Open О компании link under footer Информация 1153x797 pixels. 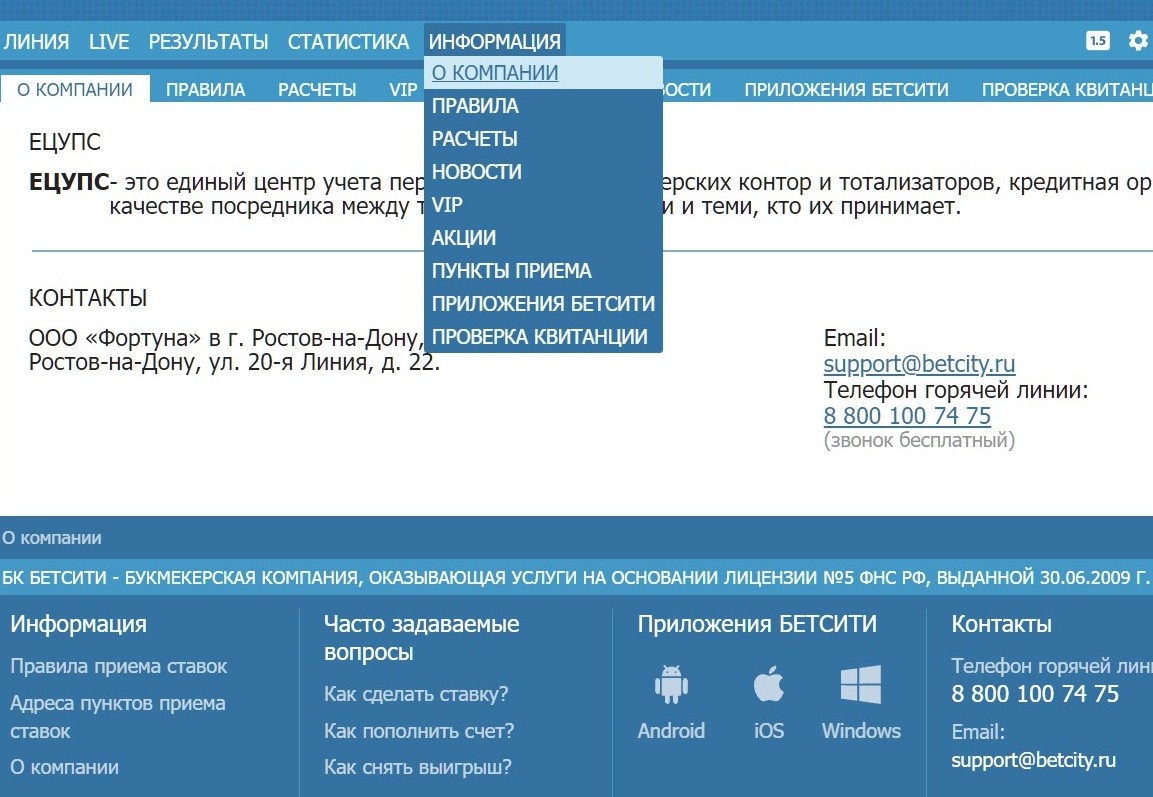pyautogui.click(x=64, y=767)
